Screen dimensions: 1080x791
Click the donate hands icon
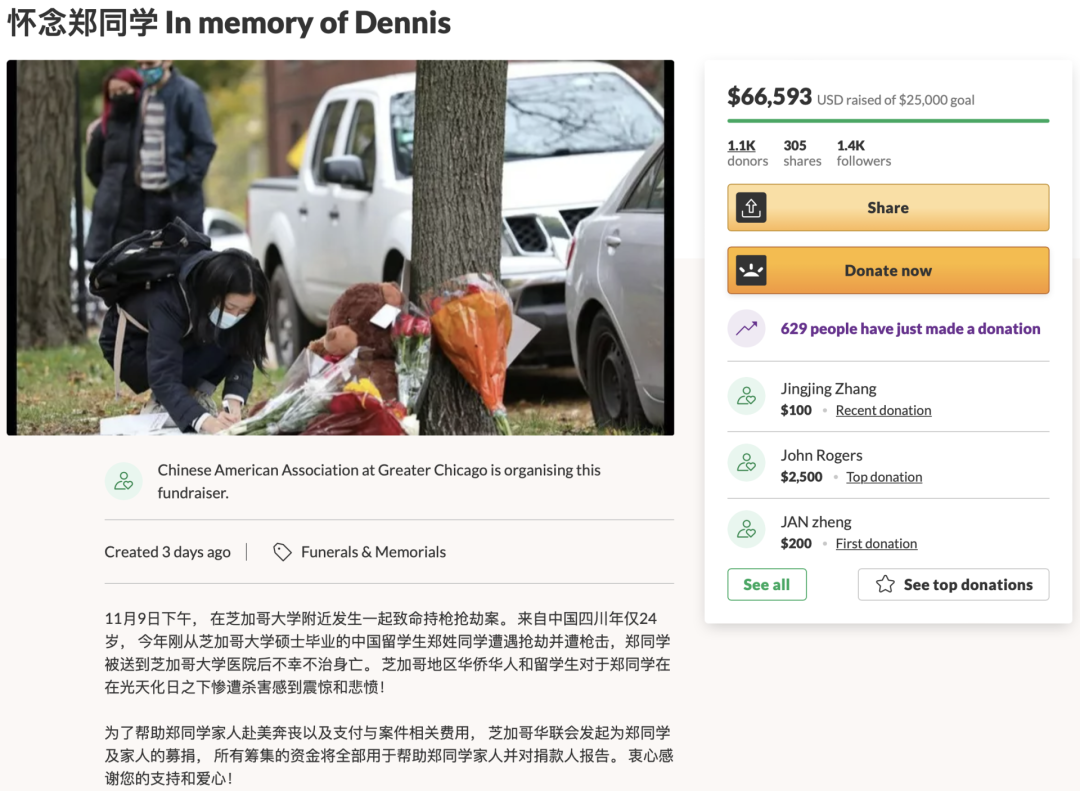(x=751, y=270)
